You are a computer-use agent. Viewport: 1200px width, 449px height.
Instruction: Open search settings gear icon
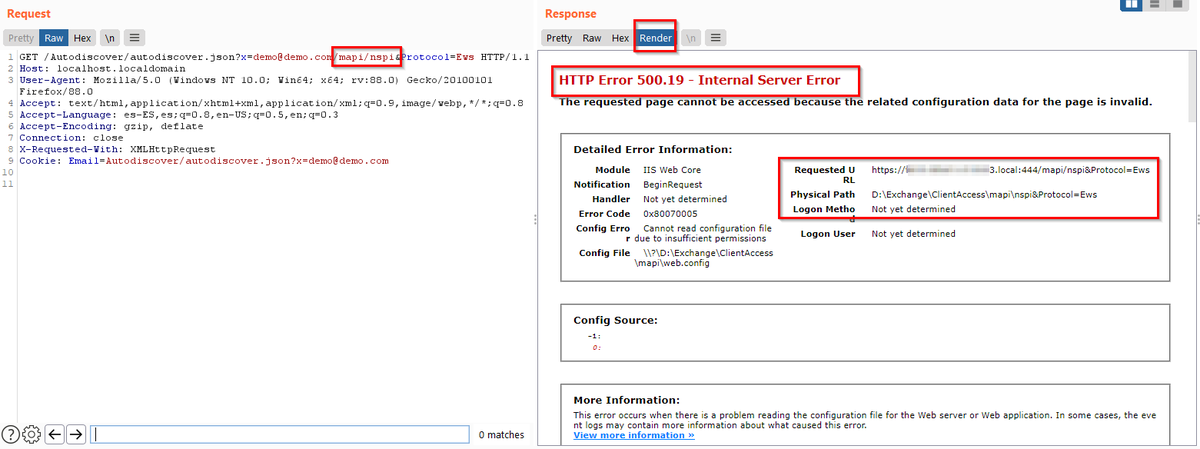(31, 434)
